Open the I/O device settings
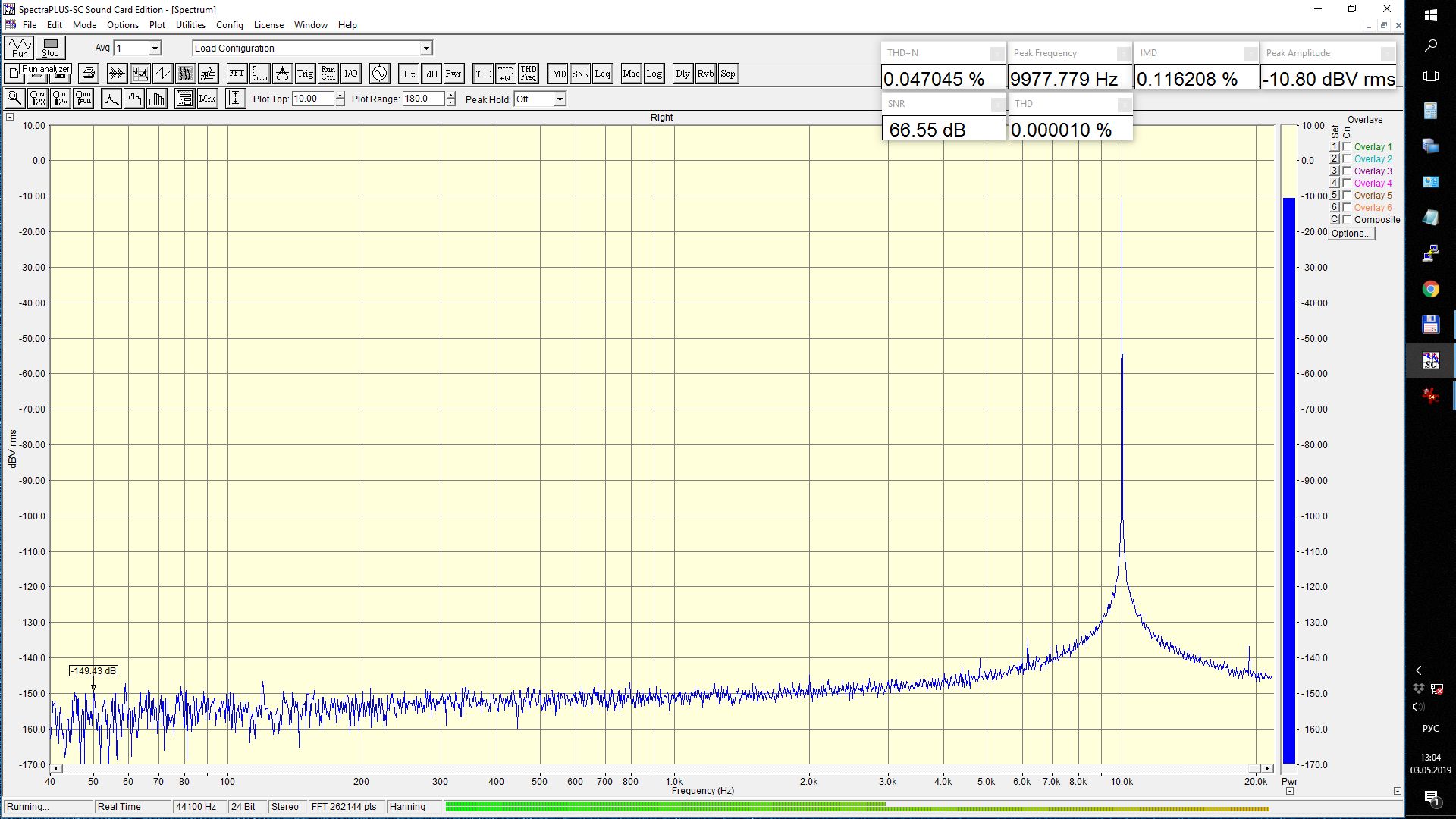 click(x=350, y=74)
